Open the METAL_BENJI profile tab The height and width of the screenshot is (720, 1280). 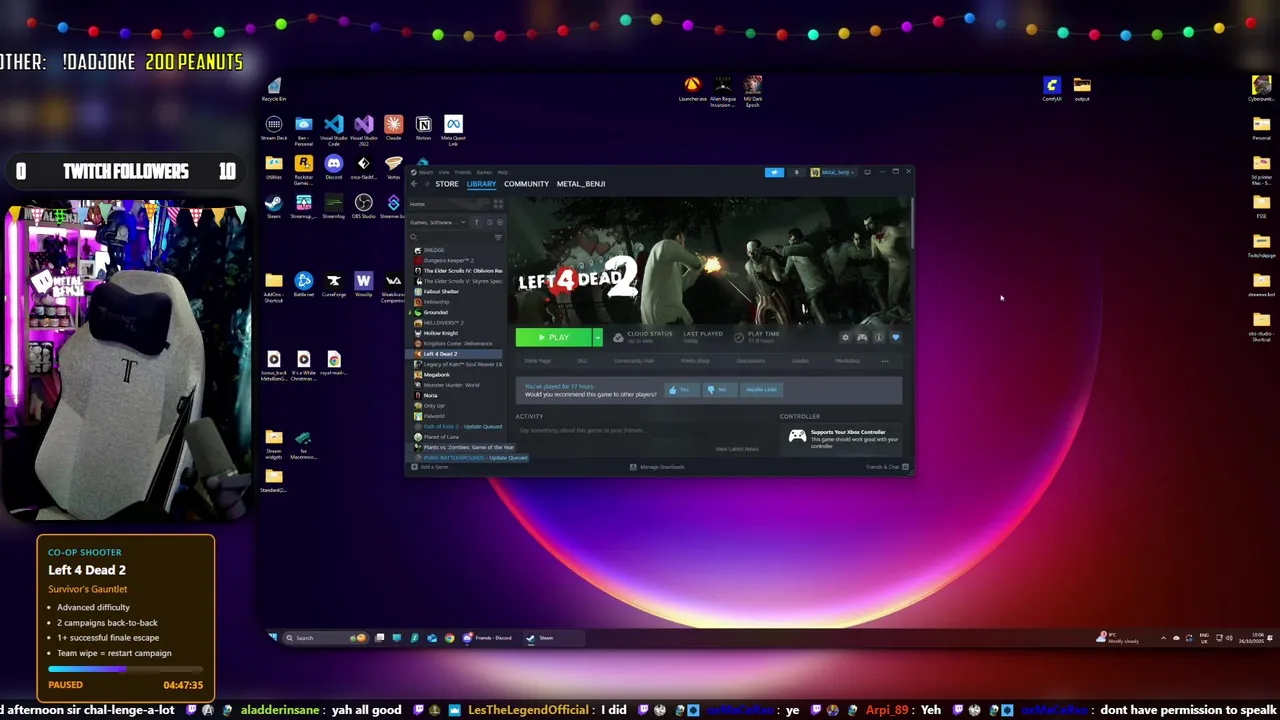point(581,184)
